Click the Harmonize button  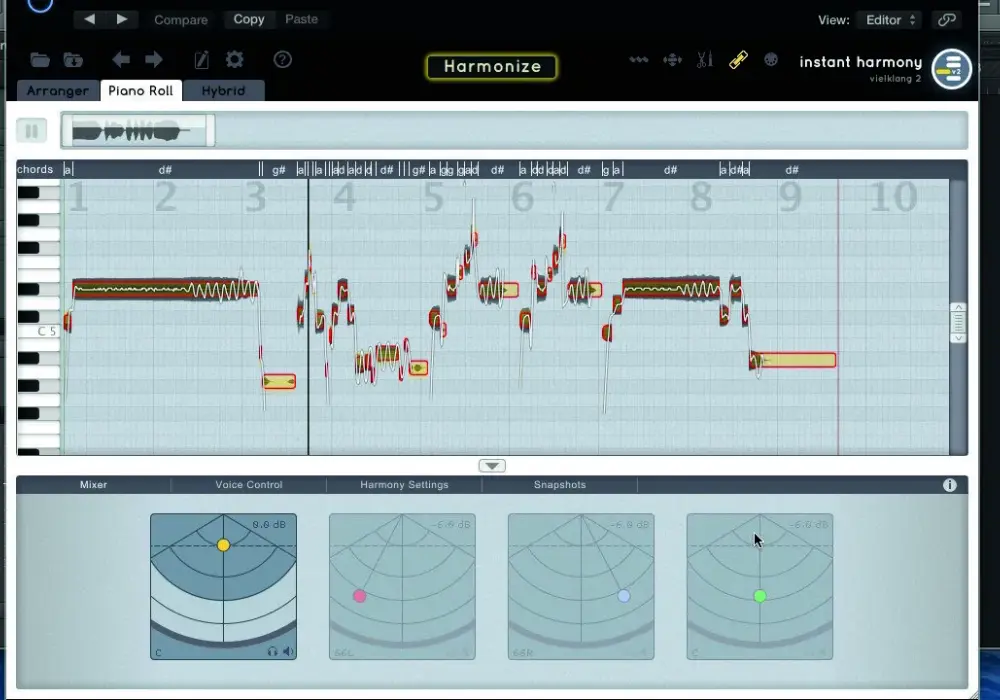(492, 66)
